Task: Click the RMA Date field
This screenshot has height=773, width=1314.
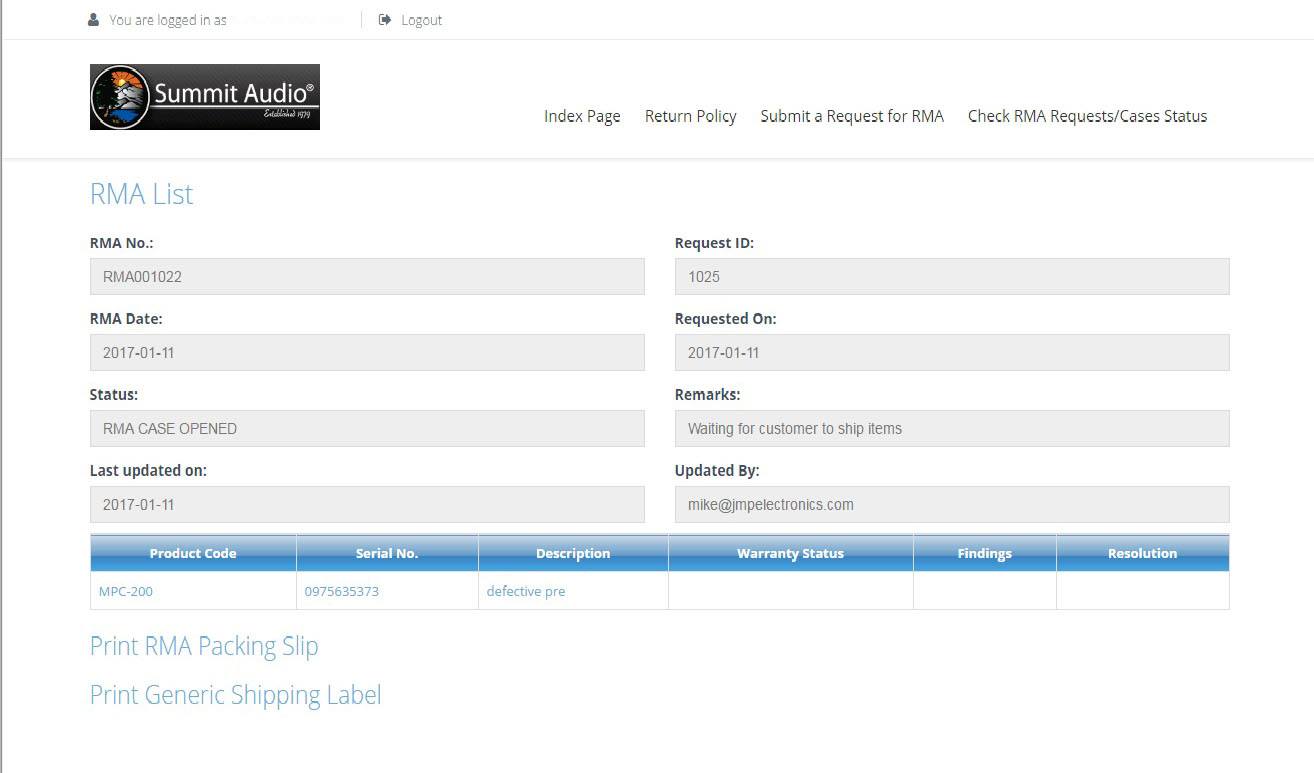Action: click(x=367, y=353)
